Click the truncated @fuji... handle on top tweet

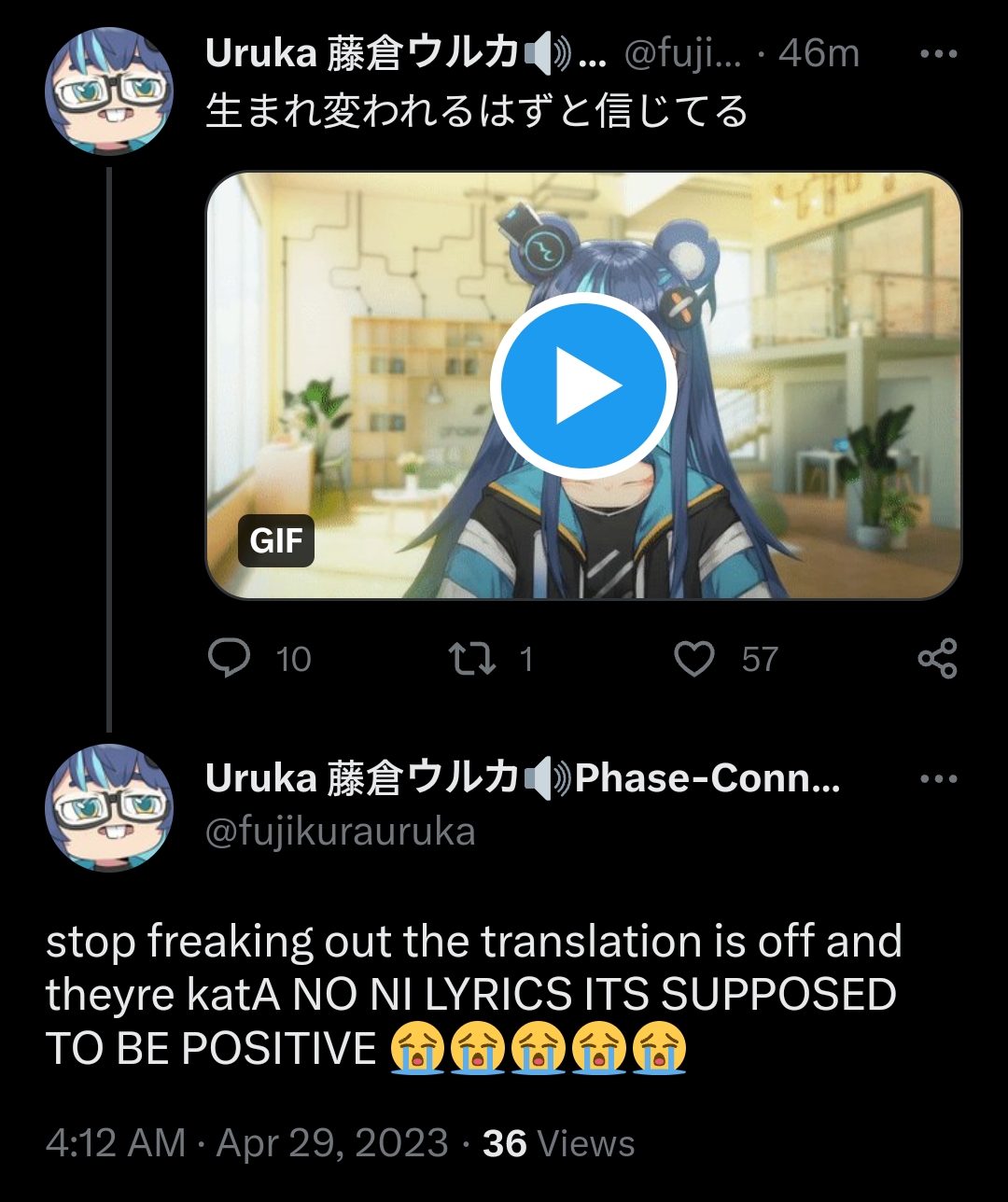(682, 54)
